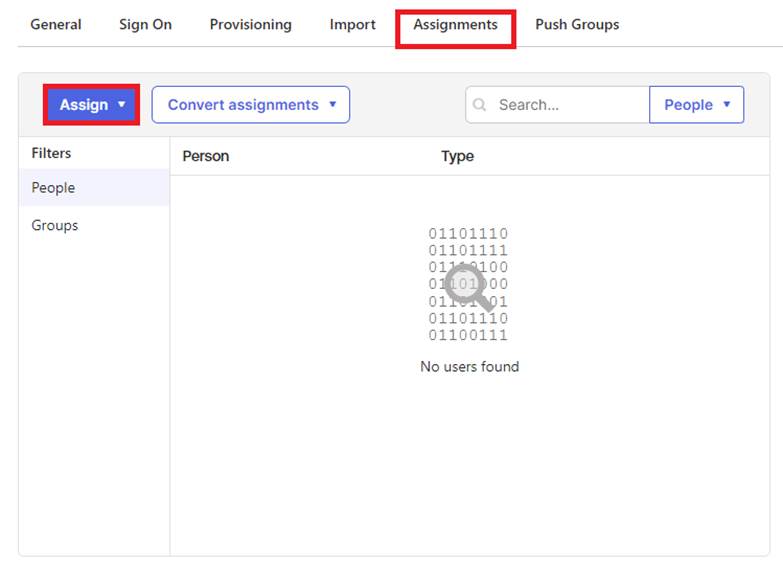Click the Type column header
Image resolution: width=783 pixels, height=563 pixels.
point(457,156)
